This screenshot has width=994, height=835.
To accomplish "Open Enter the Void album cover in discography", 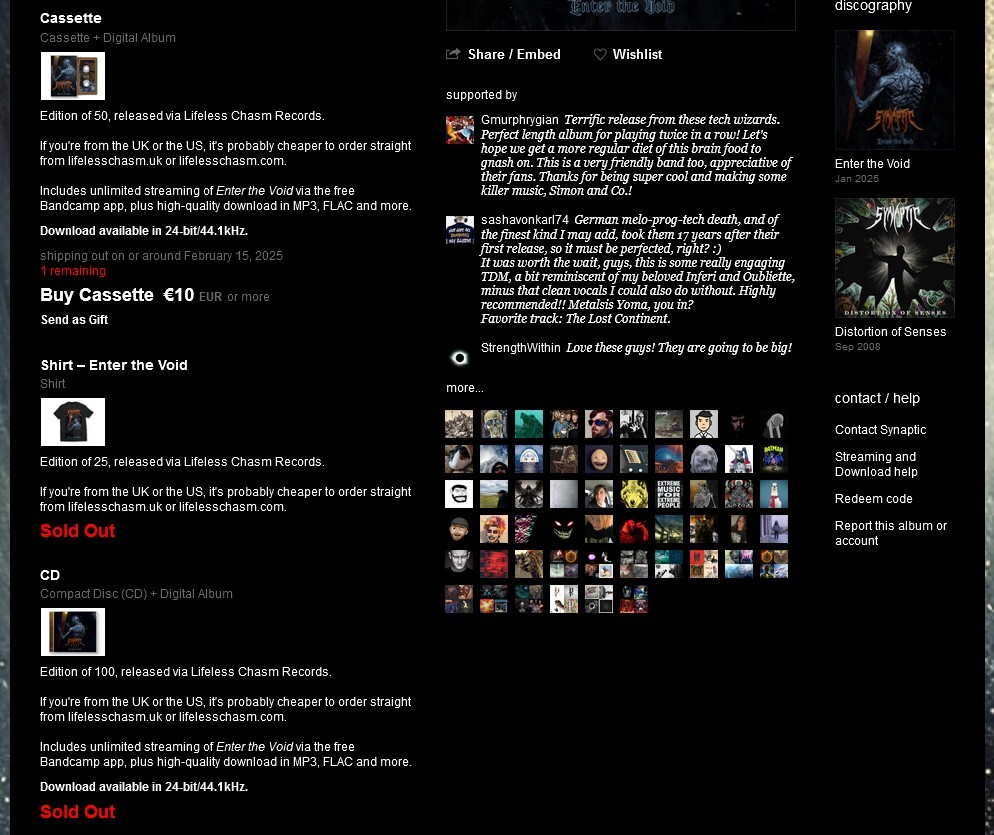I will pyautogui.click(x=894, y=90).
